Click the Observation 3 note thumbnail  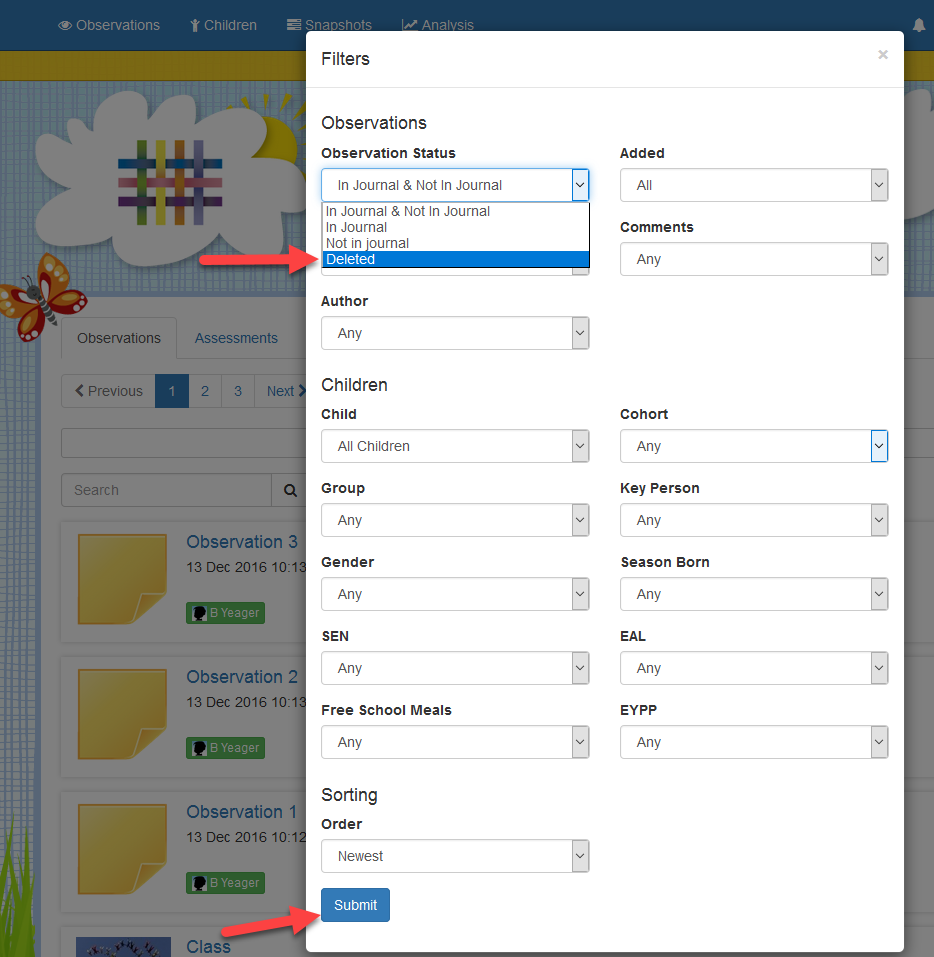pyautogui.click(x=123, y=579)
